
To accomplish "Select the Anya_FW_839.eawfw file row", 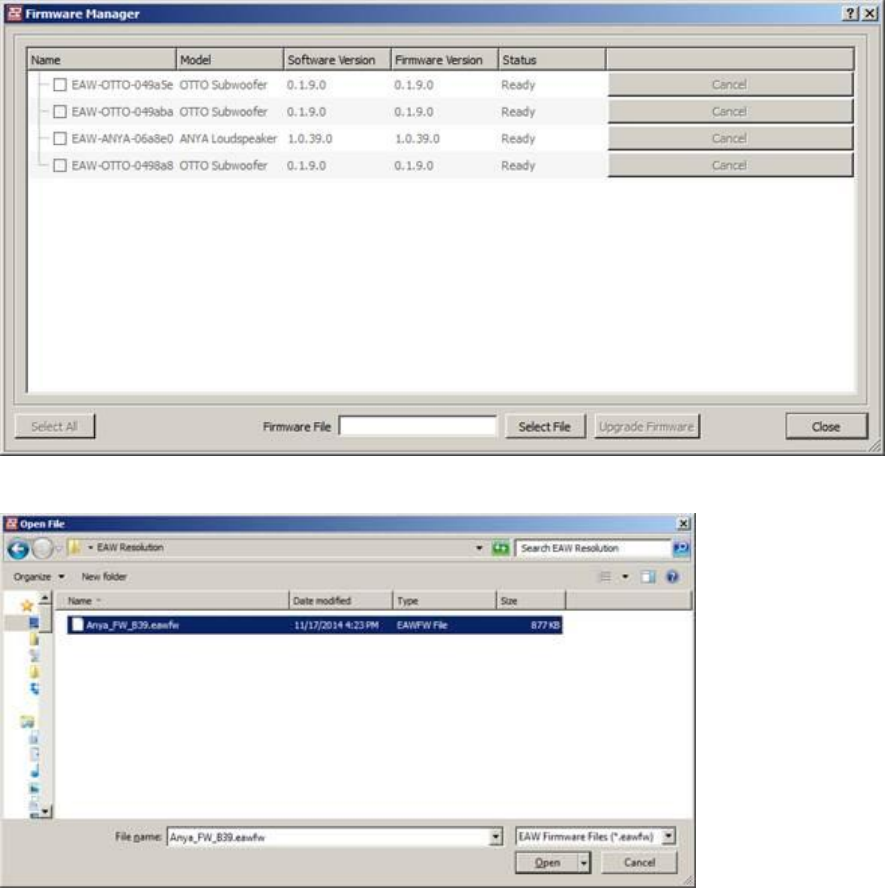I will pyautogui.click(x=315, y=625).
